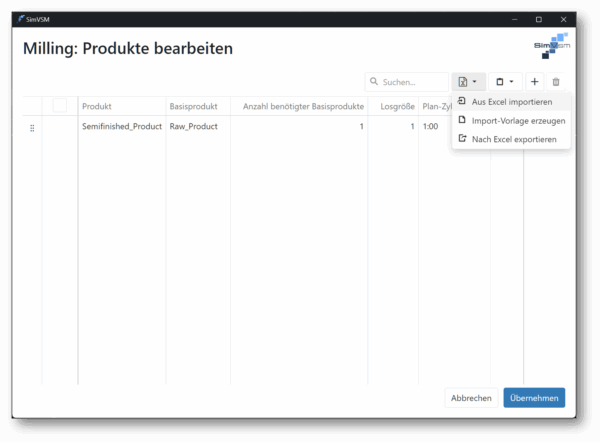Open the Excel import/export dropdown
Image resolution: width=600 pixels, height=442 pixels.
467,81
